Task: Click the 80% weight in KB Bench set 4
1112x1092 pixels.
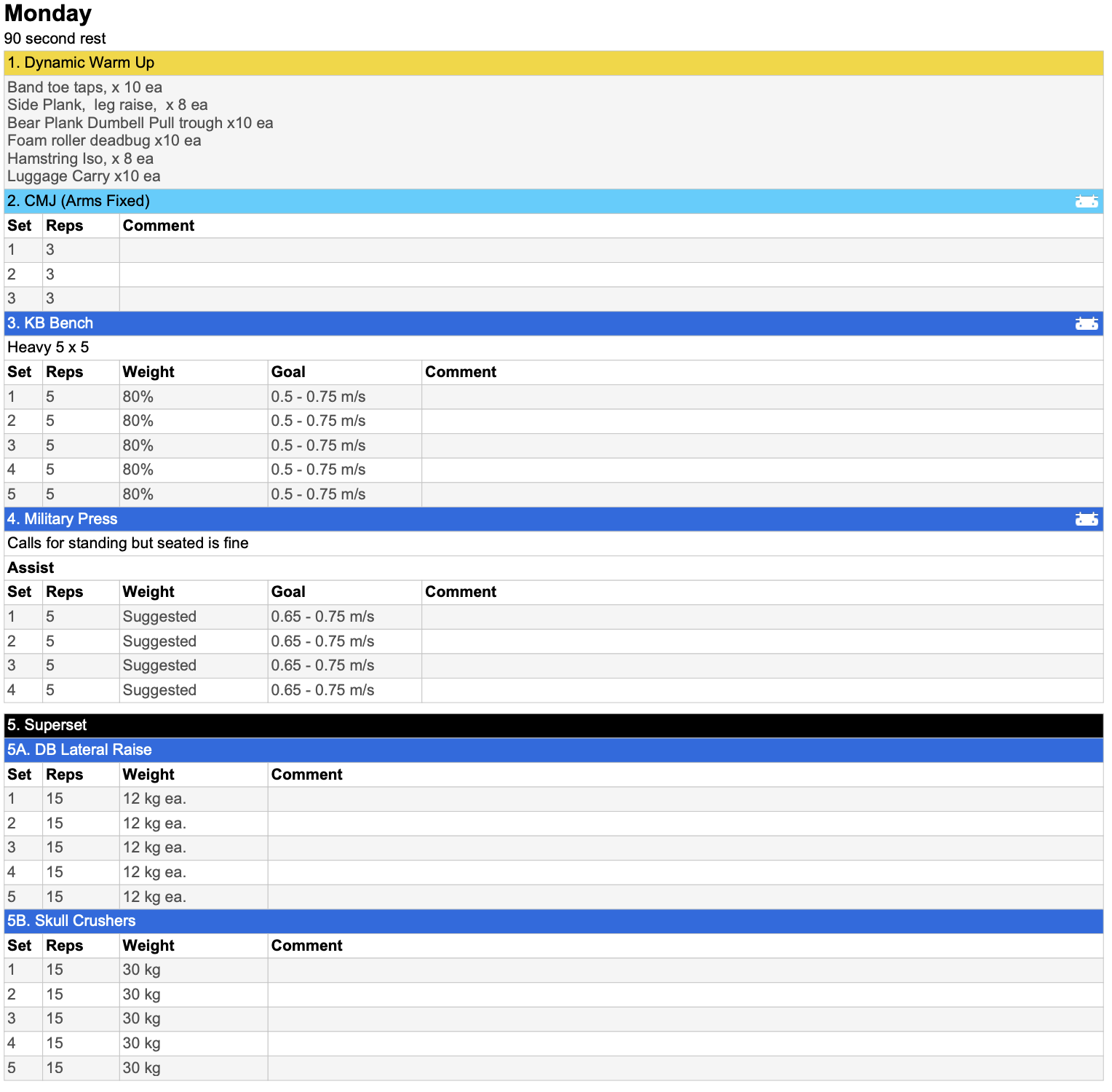Action: pyautogui.click(x=138, y=470)
